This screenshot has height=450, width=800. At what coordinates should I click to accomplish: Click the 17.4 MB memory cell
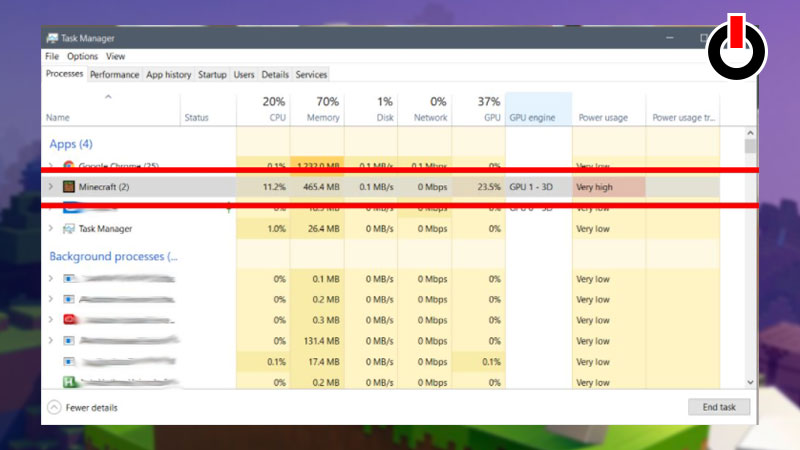click(x=323, y=362)
